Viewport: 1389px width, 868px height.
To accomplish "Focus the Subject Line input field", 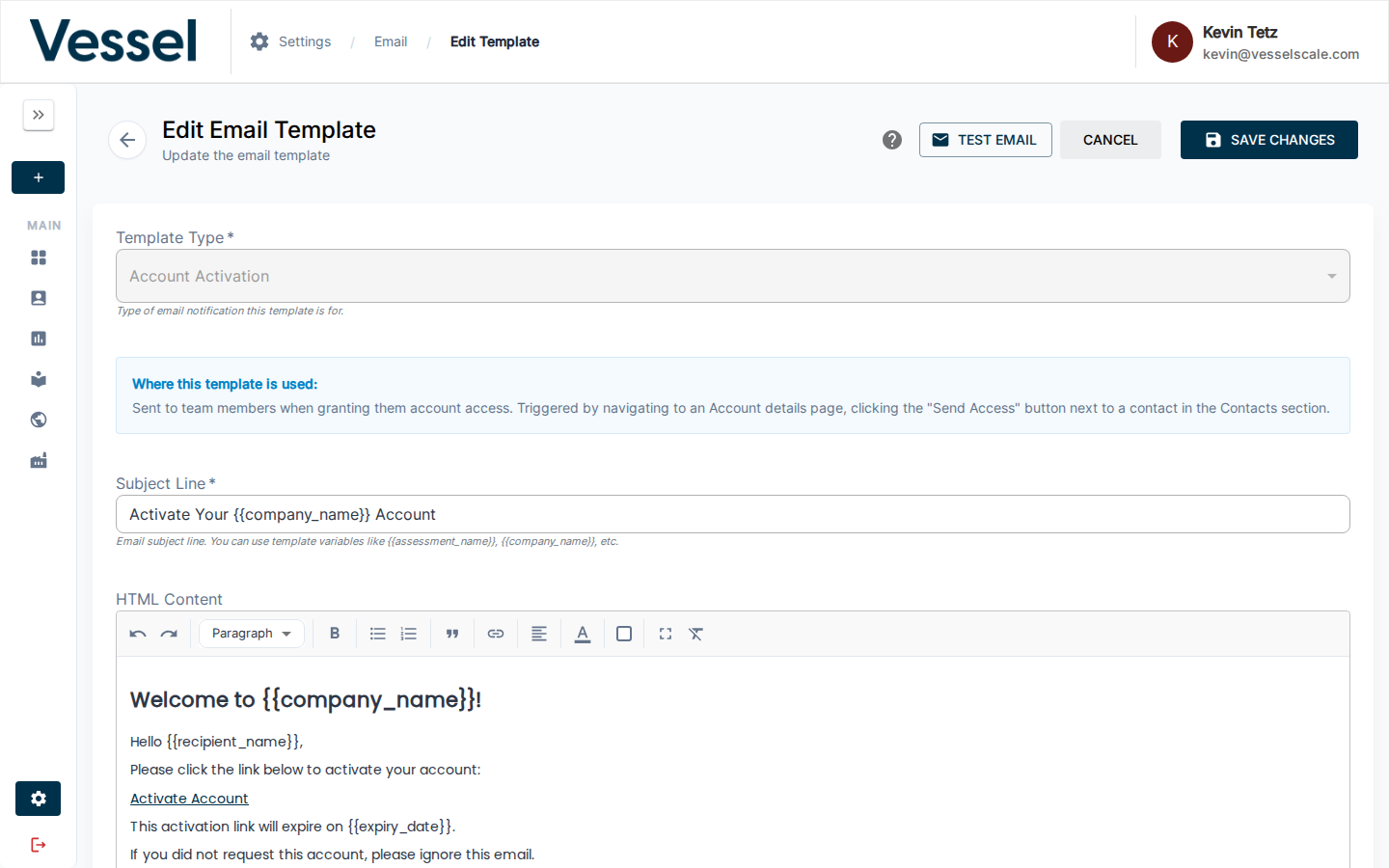I will 733,514.
